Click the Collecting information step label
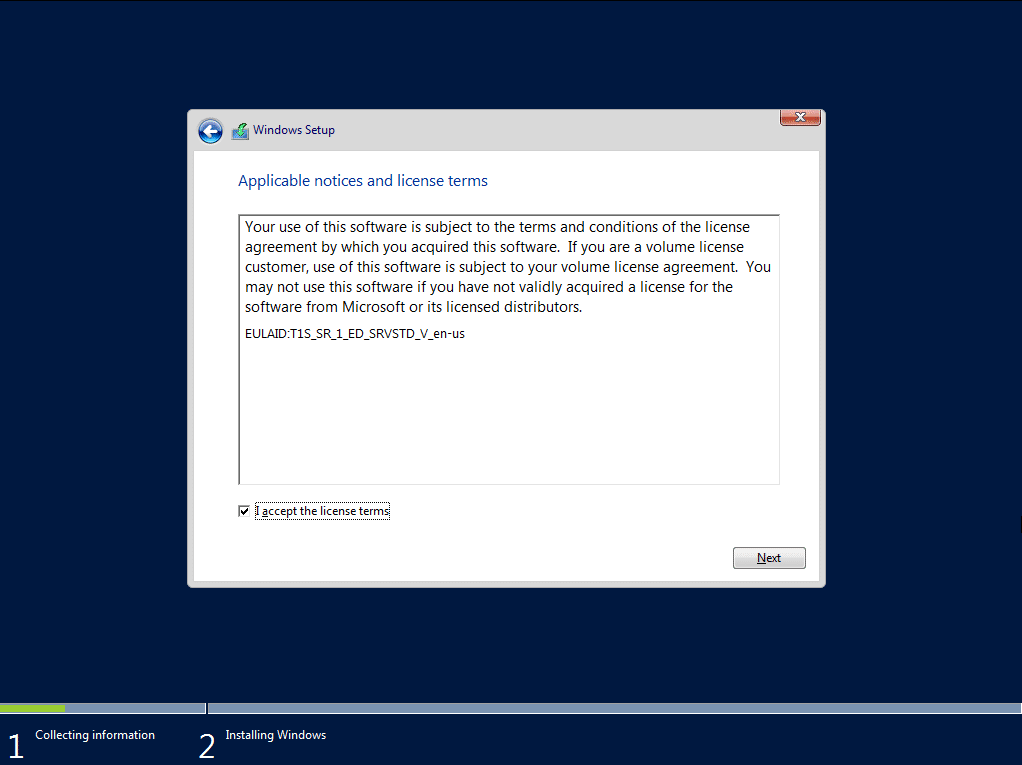Viewport: 1022px width, 765px height. [95, 734]
